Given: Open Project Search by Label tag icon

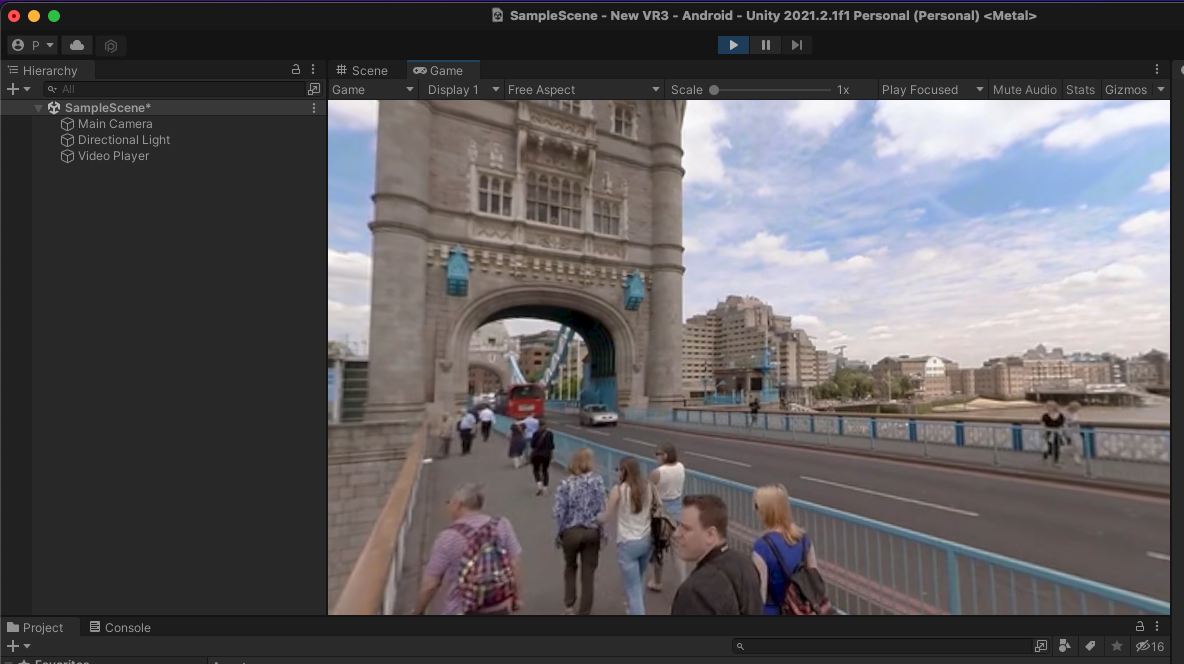Looking at the screenshot, I should pos(1090,646).
